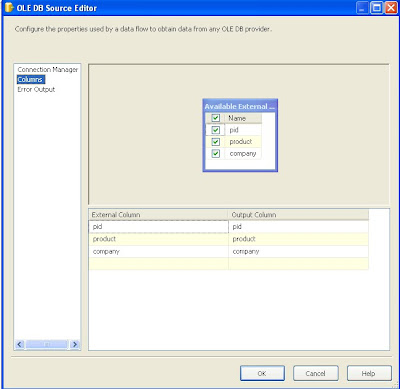Click the OK button
The image size is (400, 389).
pyautogui.click(x=262, y=373)
